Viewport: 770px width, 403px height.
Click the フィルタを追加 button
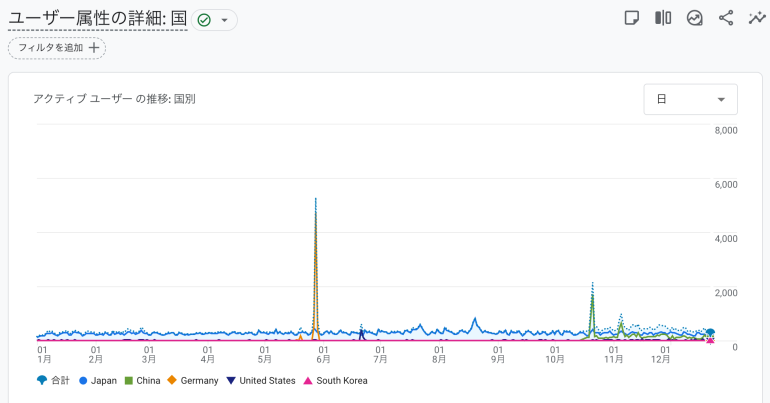point(57,47)
